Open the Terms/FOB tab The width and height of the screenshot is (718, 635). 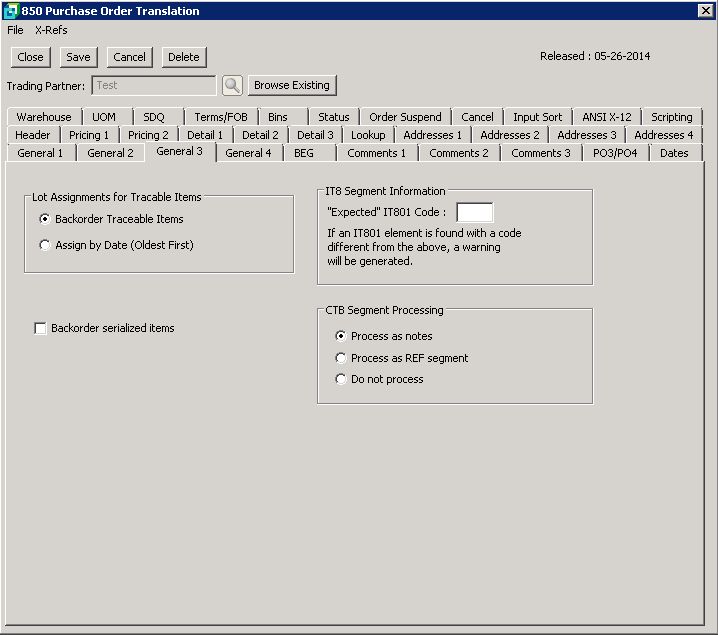tap(221, 117)
